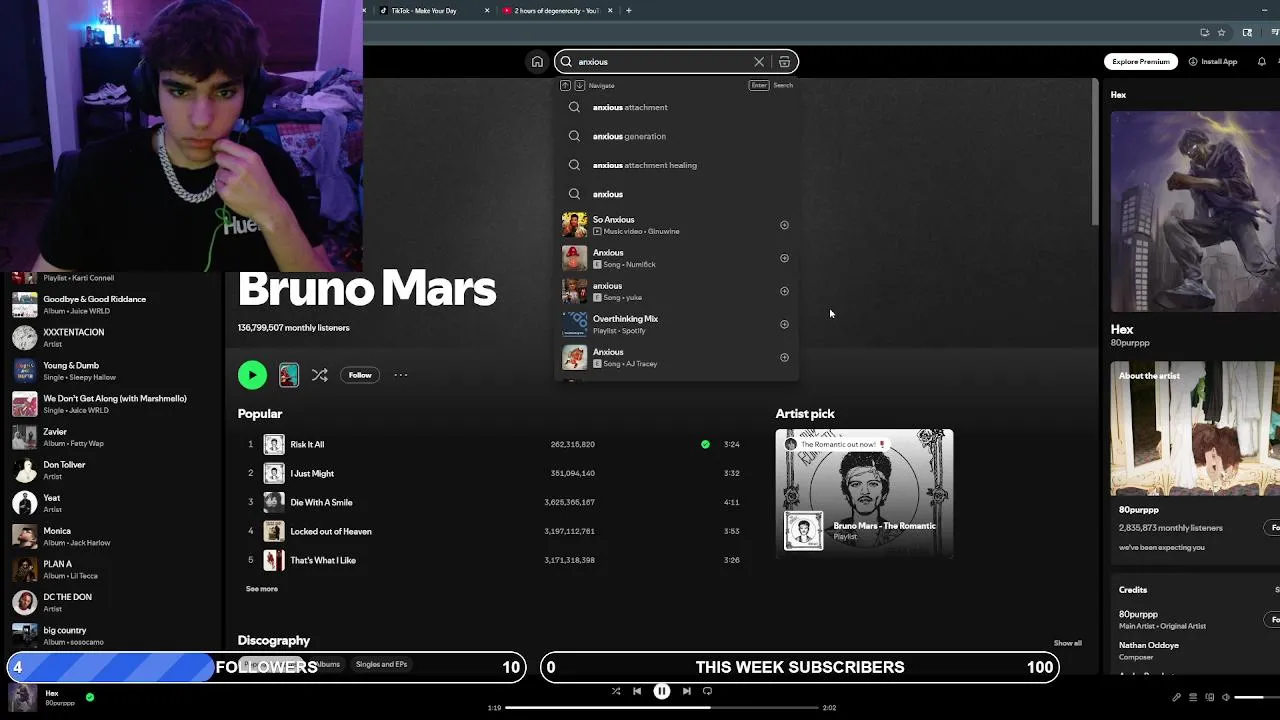Open the Connect to a device icon
Image resolution: width=1280 pixels, height=720 pixels.
(1210, 697)
